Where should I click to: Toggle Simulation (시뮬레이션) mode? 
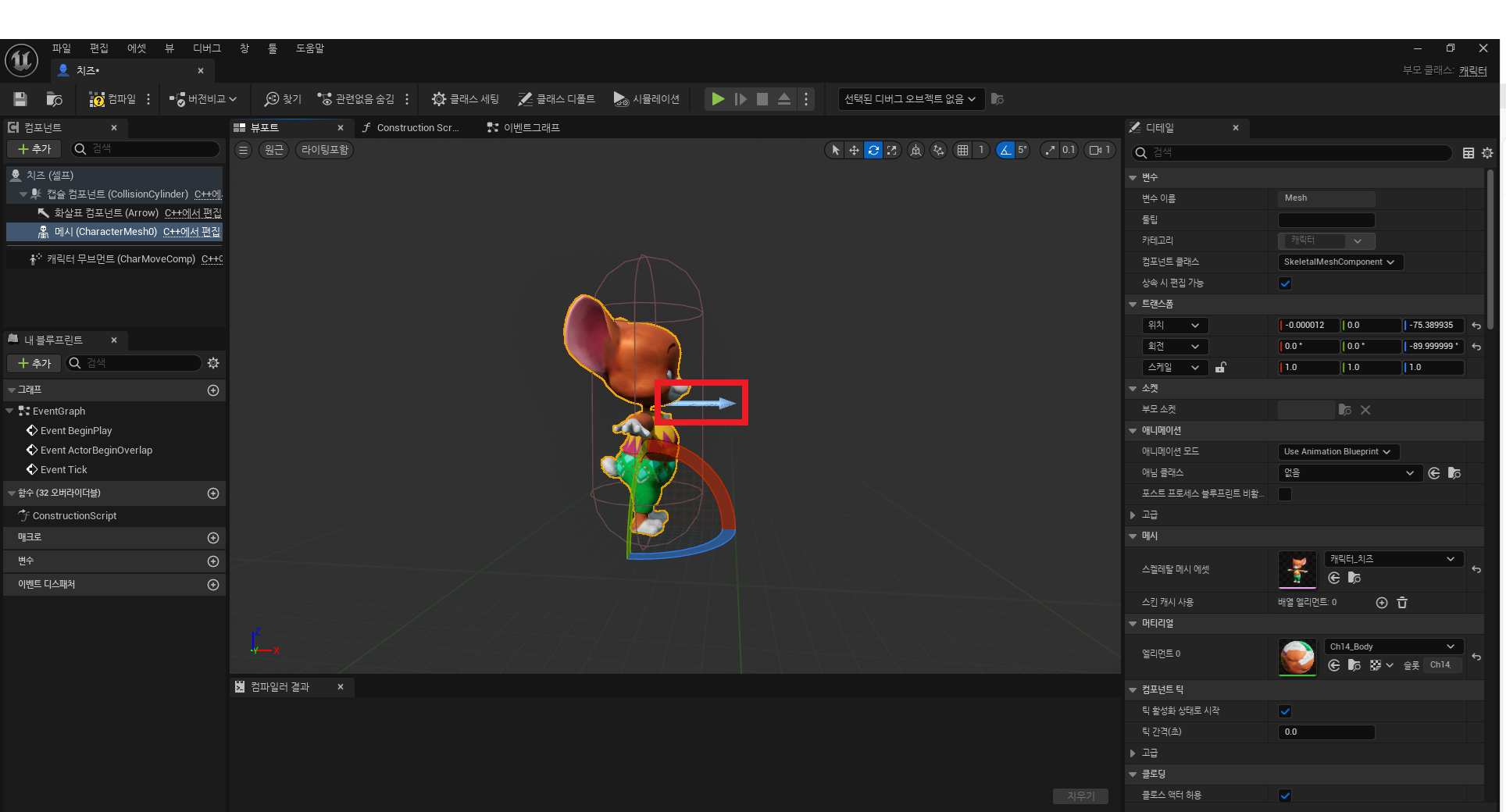[647, 99]
